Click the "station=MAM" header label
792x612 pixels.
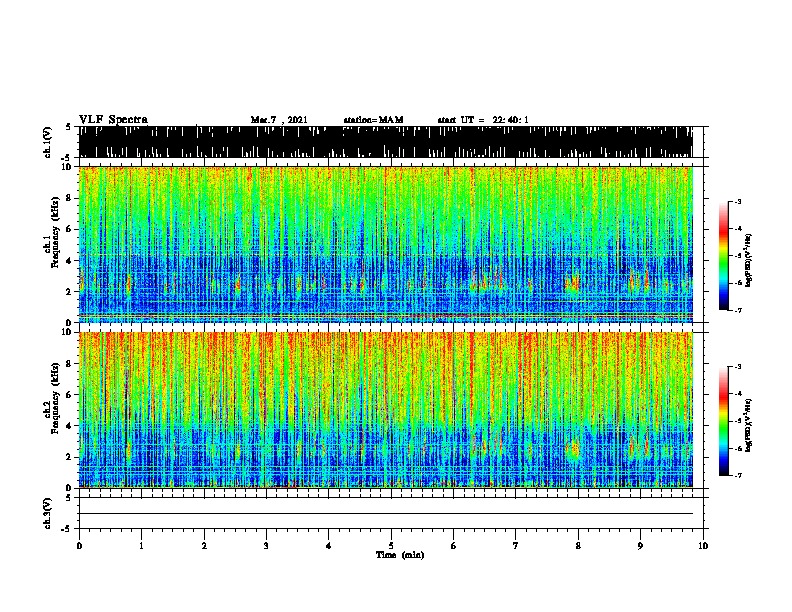coord(373,120)
